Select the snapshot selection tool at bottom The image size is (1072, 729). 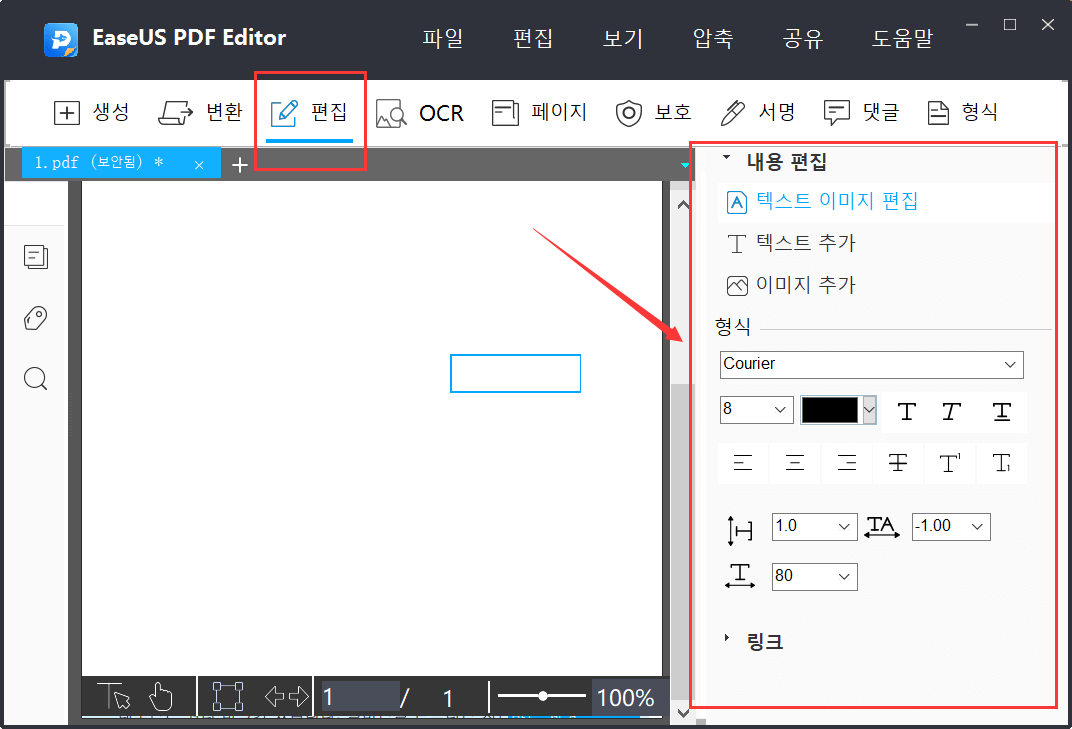coord(227,697)
